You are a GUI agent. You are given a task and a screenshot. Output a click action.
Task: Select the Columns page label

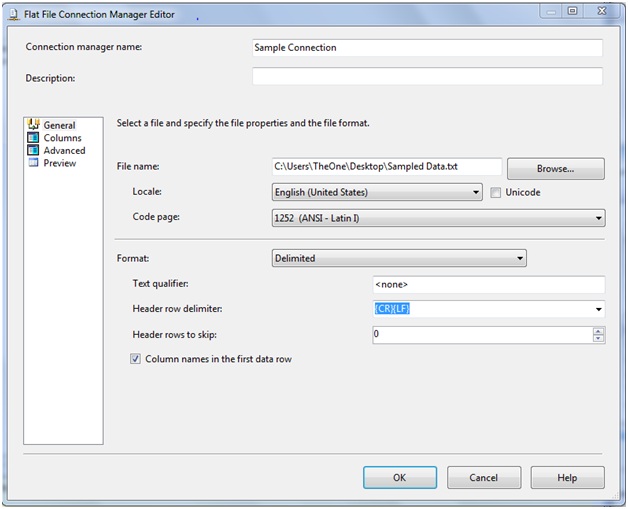coord(62,138)
